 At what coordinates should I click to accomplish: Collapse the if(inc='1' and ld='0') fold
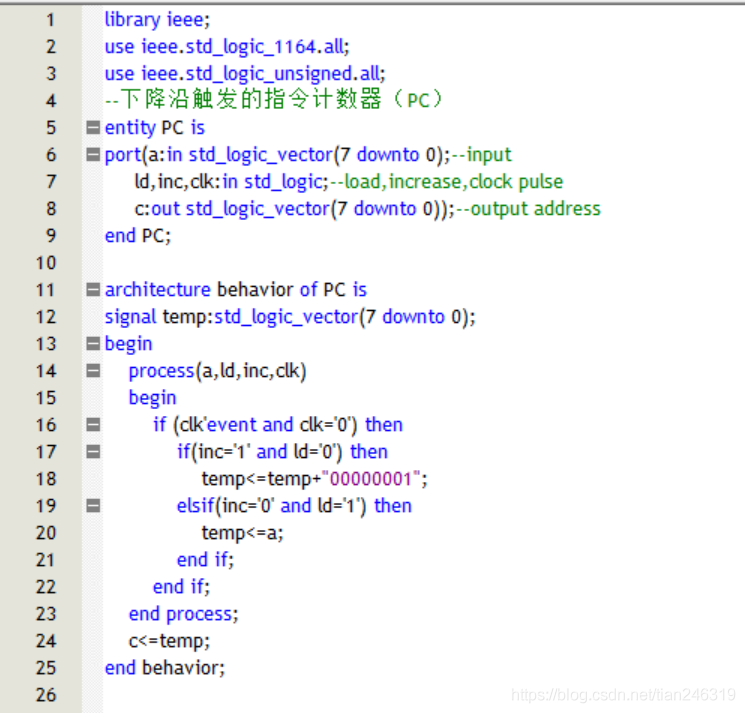pos(93,452)
